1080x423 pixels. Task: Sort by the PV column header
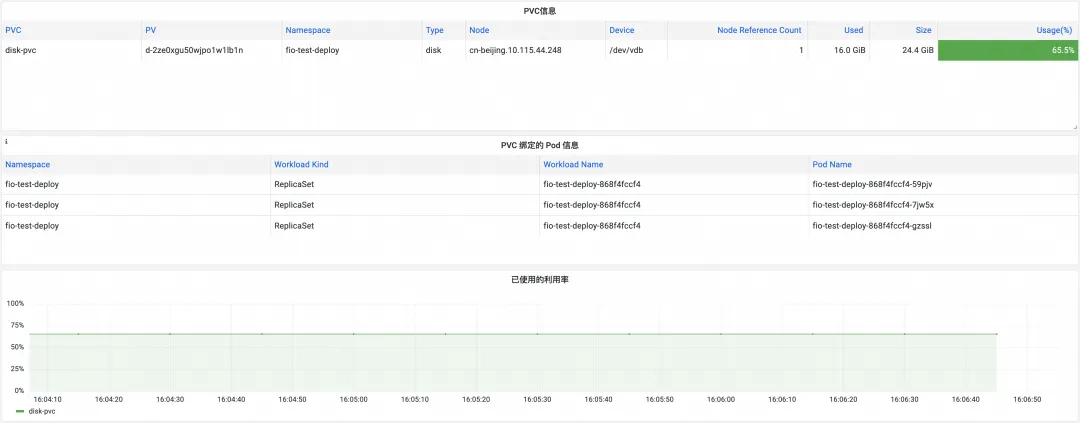click(151, 30)
